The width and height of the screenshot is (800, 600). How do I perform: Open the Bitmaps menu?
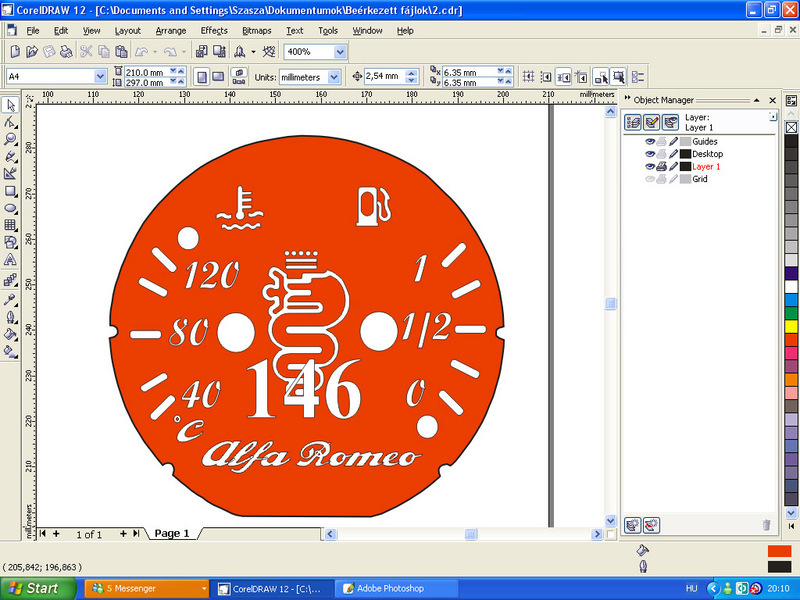(257, 31)
